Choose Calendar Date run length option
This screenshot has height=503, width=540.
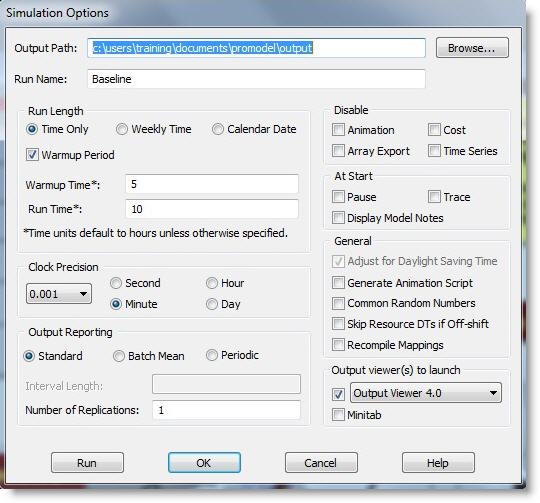pos(218,129)
